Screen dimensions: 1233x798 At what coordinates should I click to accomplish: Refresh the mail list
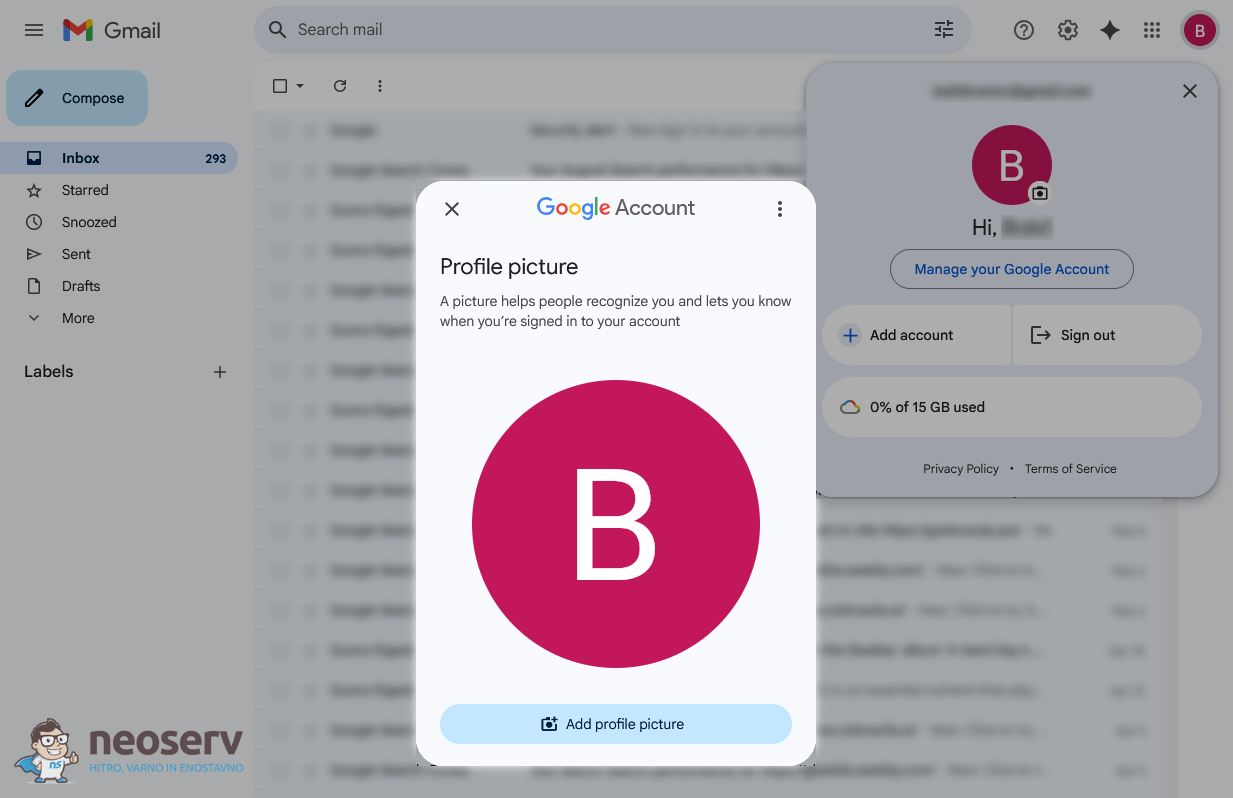tap(340, 86)
